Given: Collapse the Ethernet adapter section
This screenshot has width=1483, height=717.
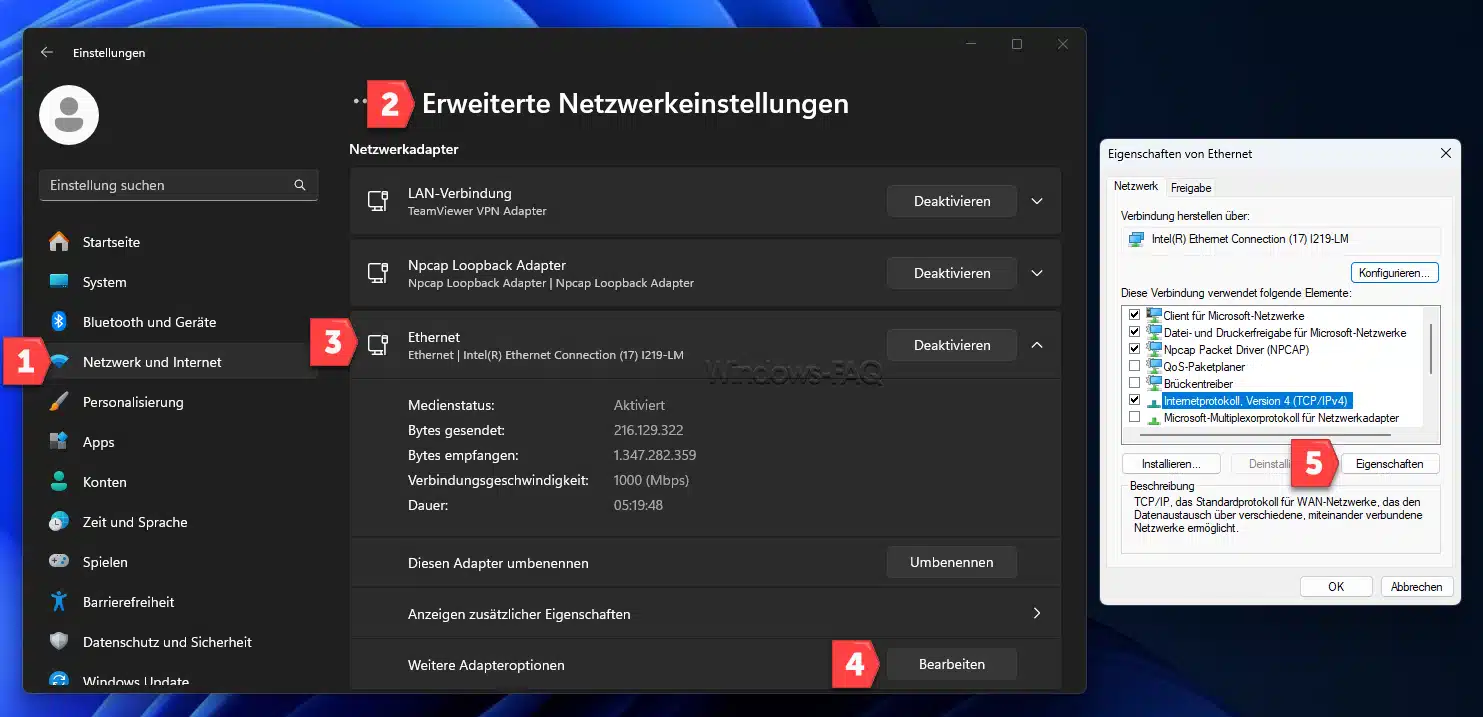Looking at the screenshot, I should (x=1037, y=345).
